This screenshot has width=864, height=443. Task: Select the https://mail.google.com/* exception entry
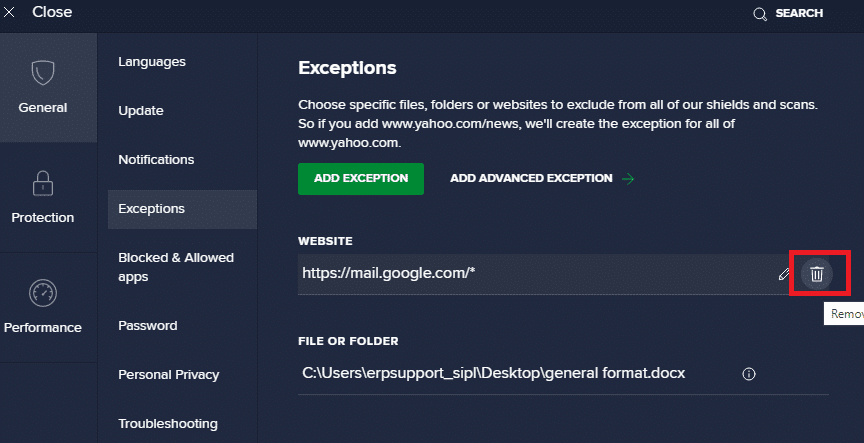point(388,273)
